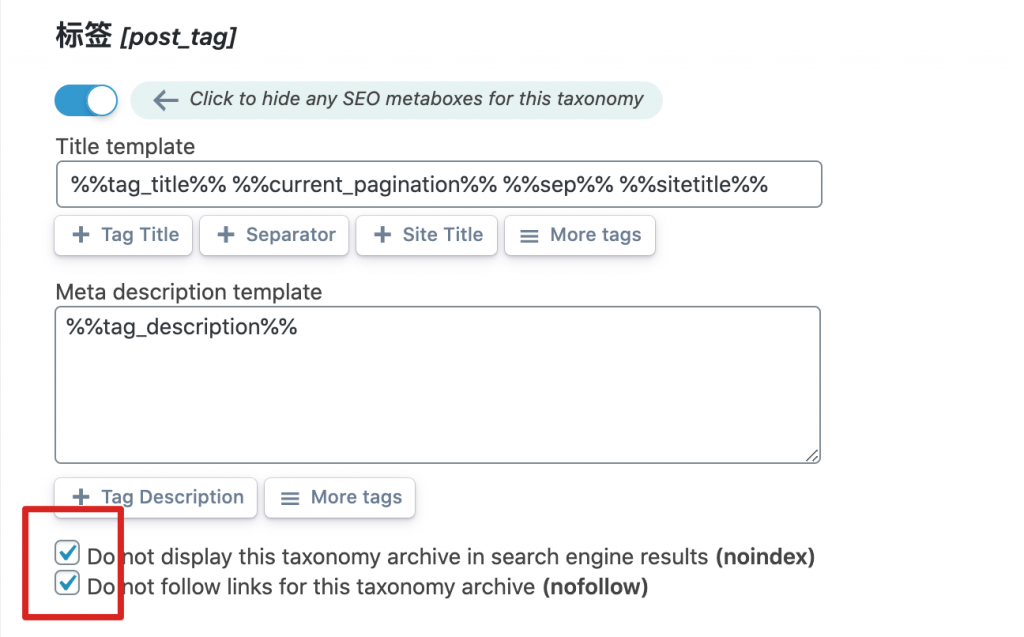This screenshot has height=637, width=1024.
Task: Click the resize grip of the meta description box
Action: 811,454
